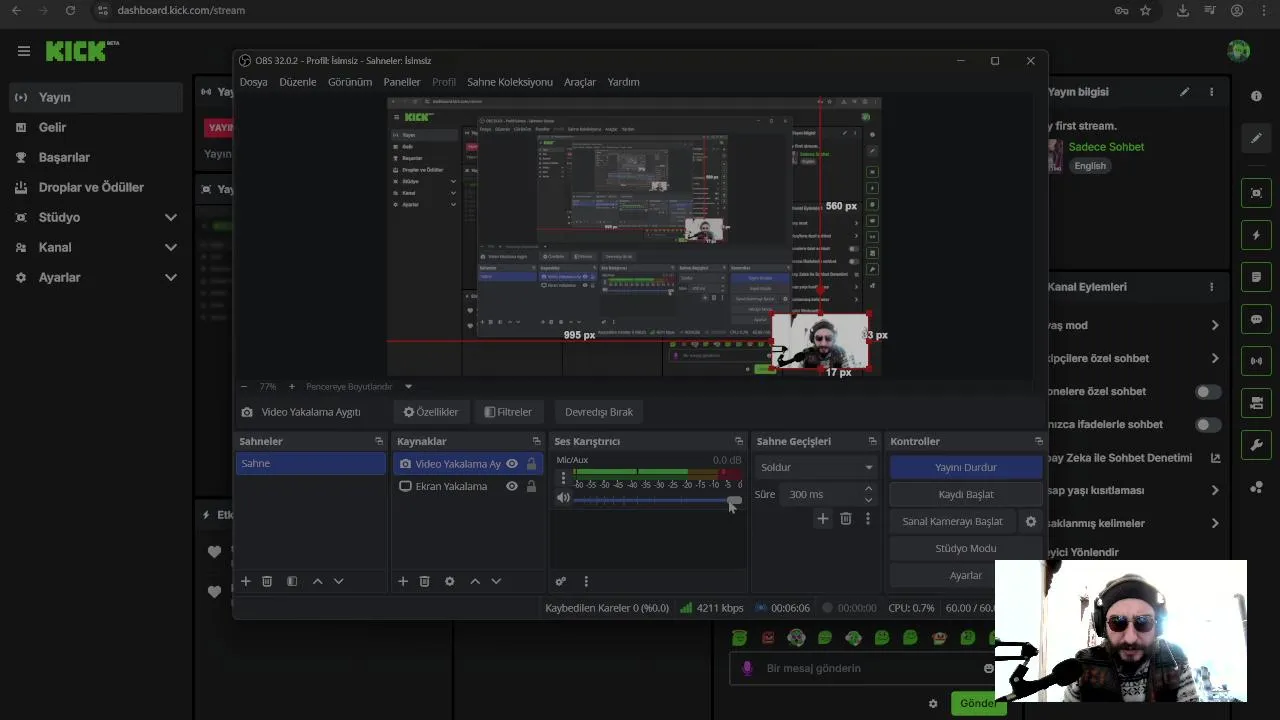
Task: Unlock the Video Yakalama Aygıtı source
Action: point(531,464)
